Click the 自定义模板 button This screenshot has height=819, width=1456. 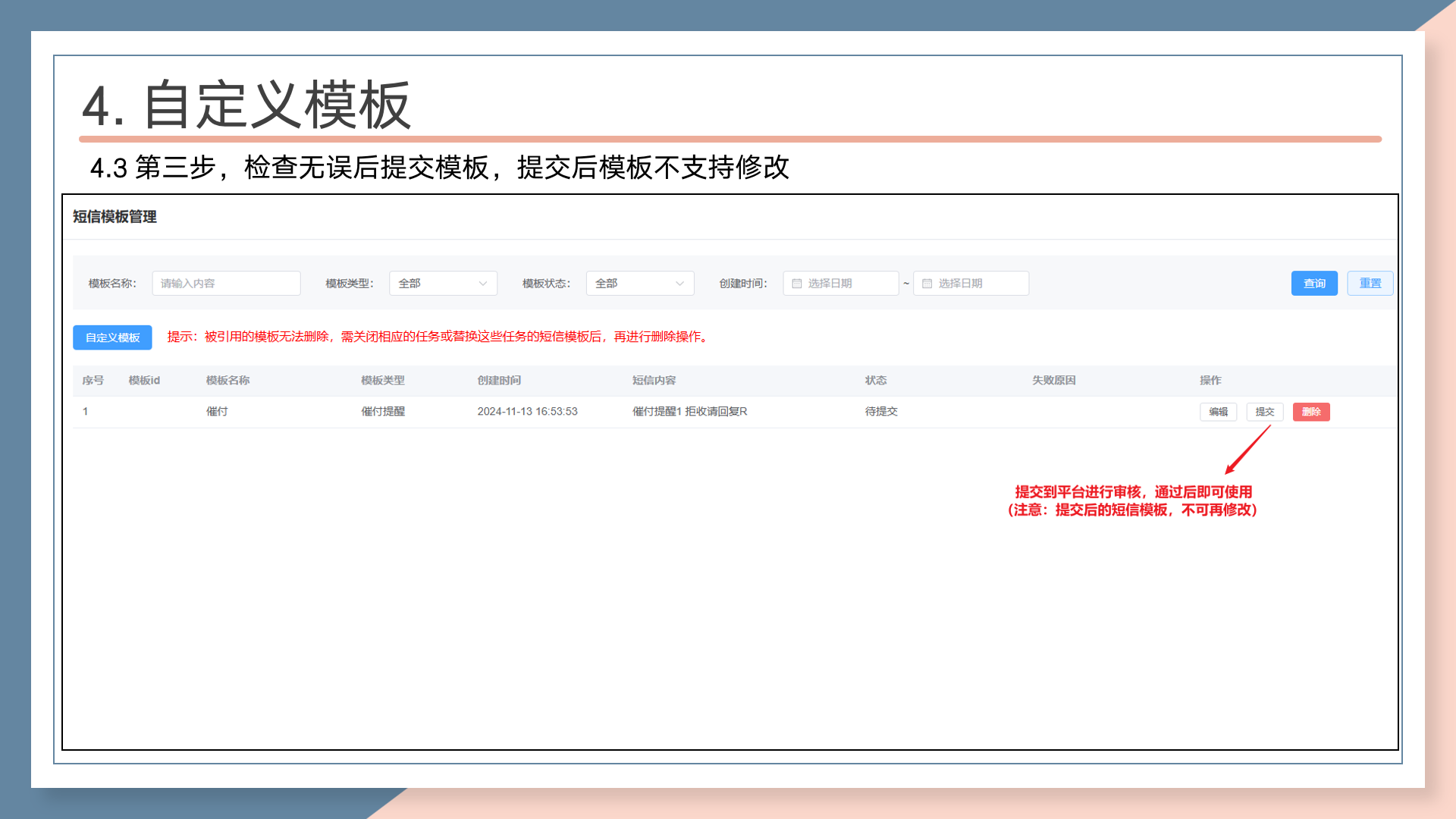(112, 337)
